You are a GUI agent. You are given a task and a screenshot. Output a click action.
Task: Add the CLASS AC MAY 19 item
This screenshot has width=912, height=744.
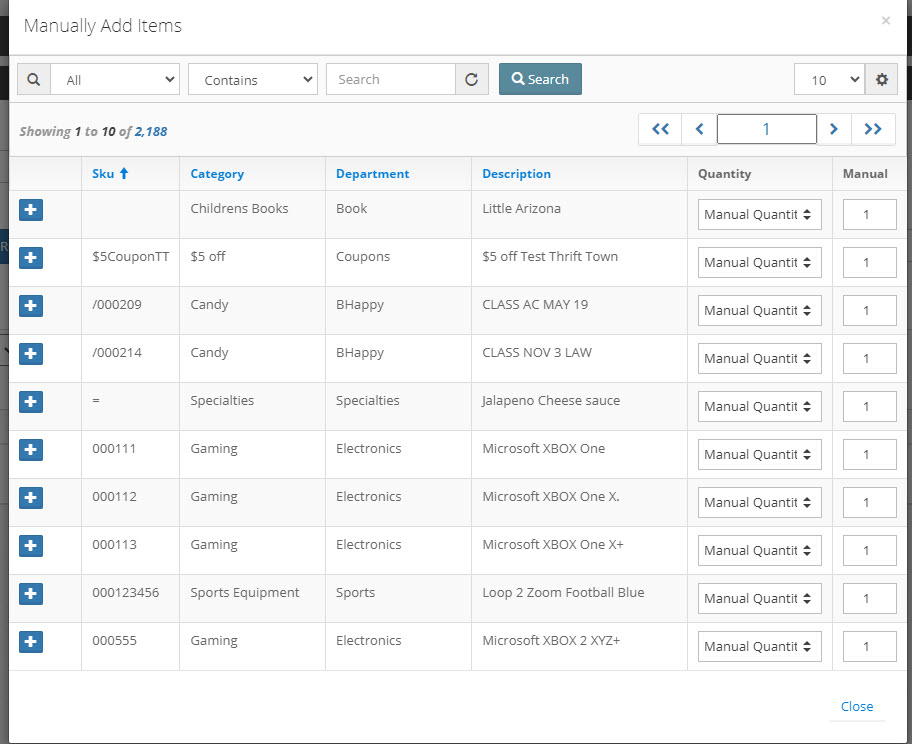31,306
